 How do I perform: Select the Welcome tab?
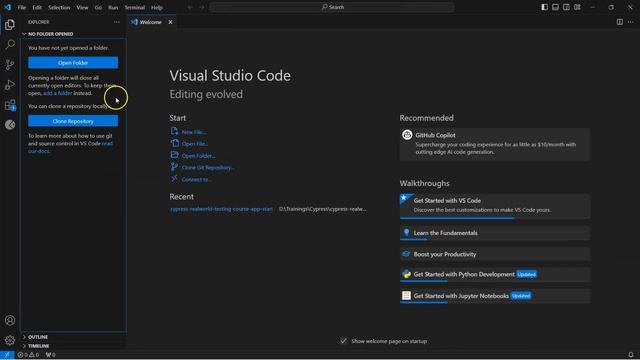coord(151,22)
